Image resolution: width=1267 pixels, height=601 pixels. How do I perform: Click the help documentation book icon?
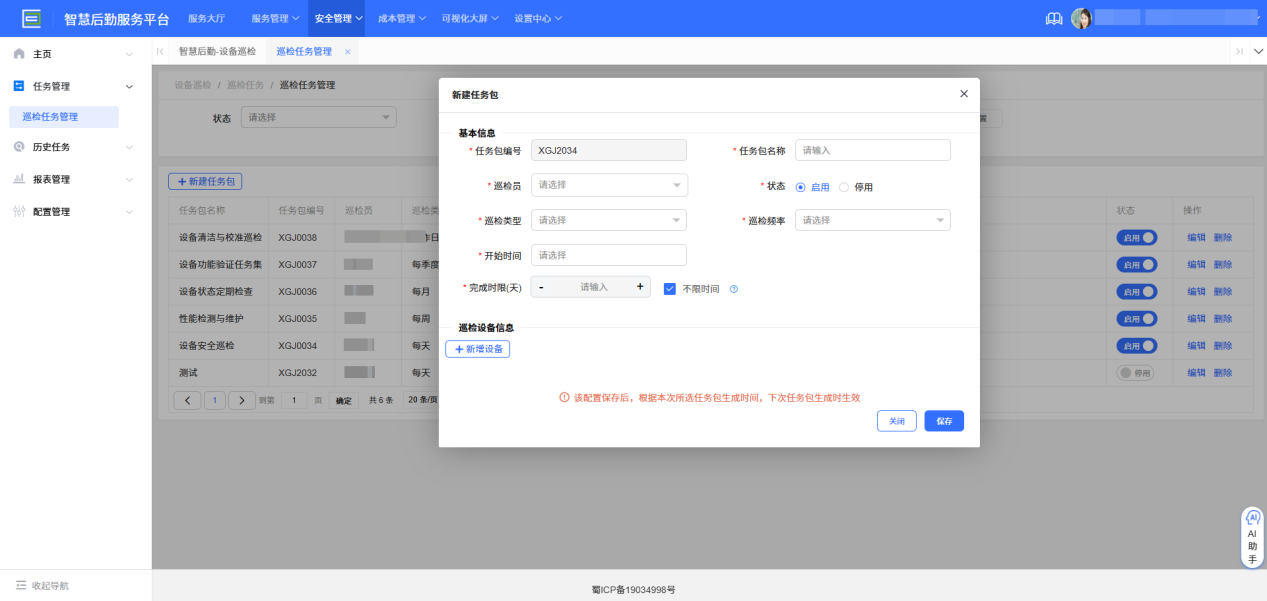tap(1053, 17)
